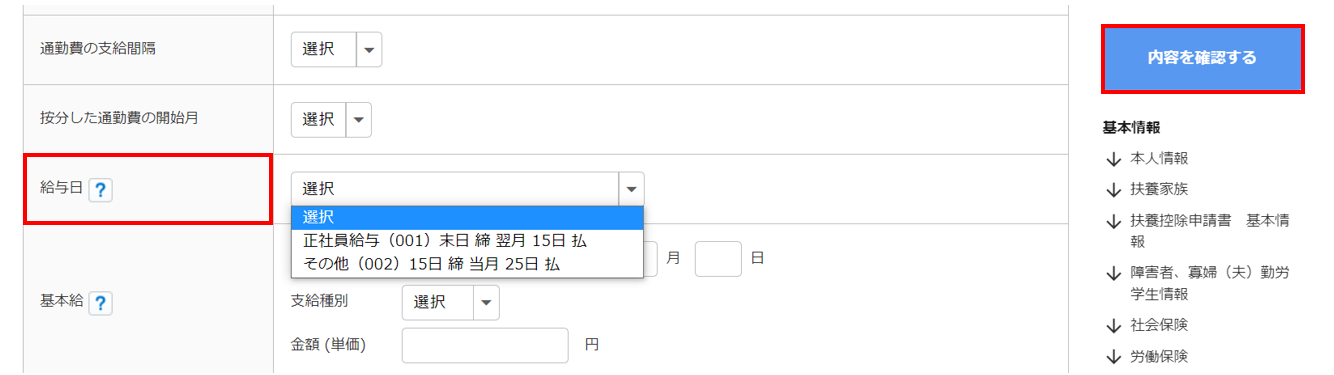
Task: Choose the highlighted 選択 list option
Action: point(467,217)
